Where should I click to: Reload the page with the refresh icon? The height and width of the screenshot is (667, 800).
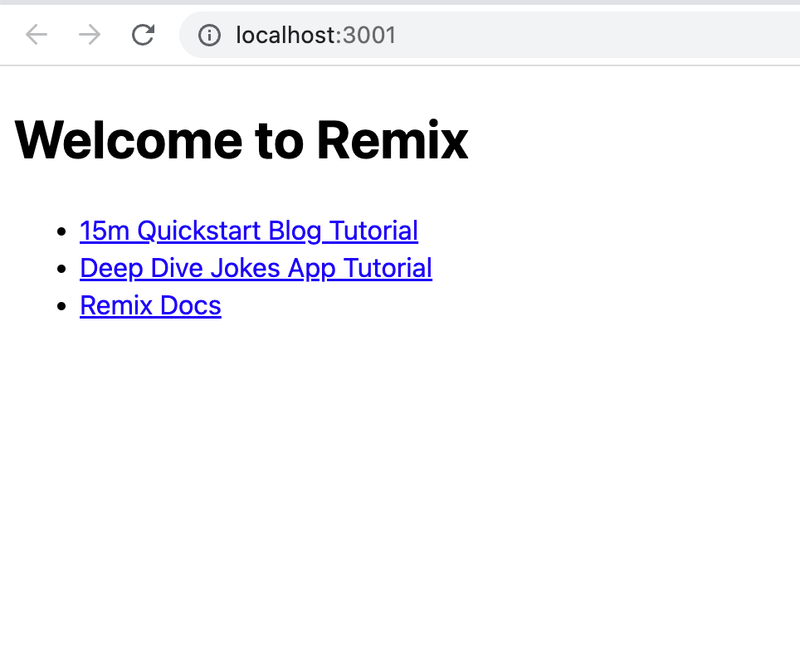click(x=143, y=35)
